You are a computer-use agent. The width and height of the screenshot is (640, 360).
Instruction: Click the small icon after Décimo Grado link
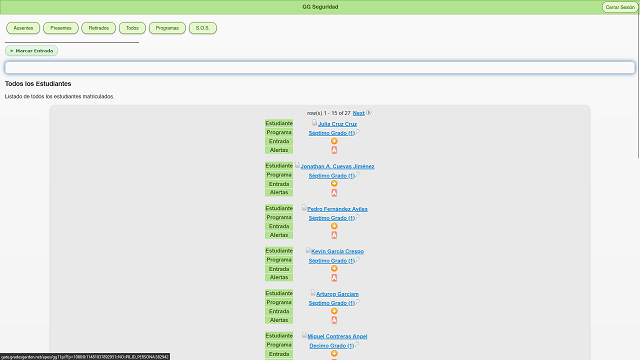tap(357, 344)
